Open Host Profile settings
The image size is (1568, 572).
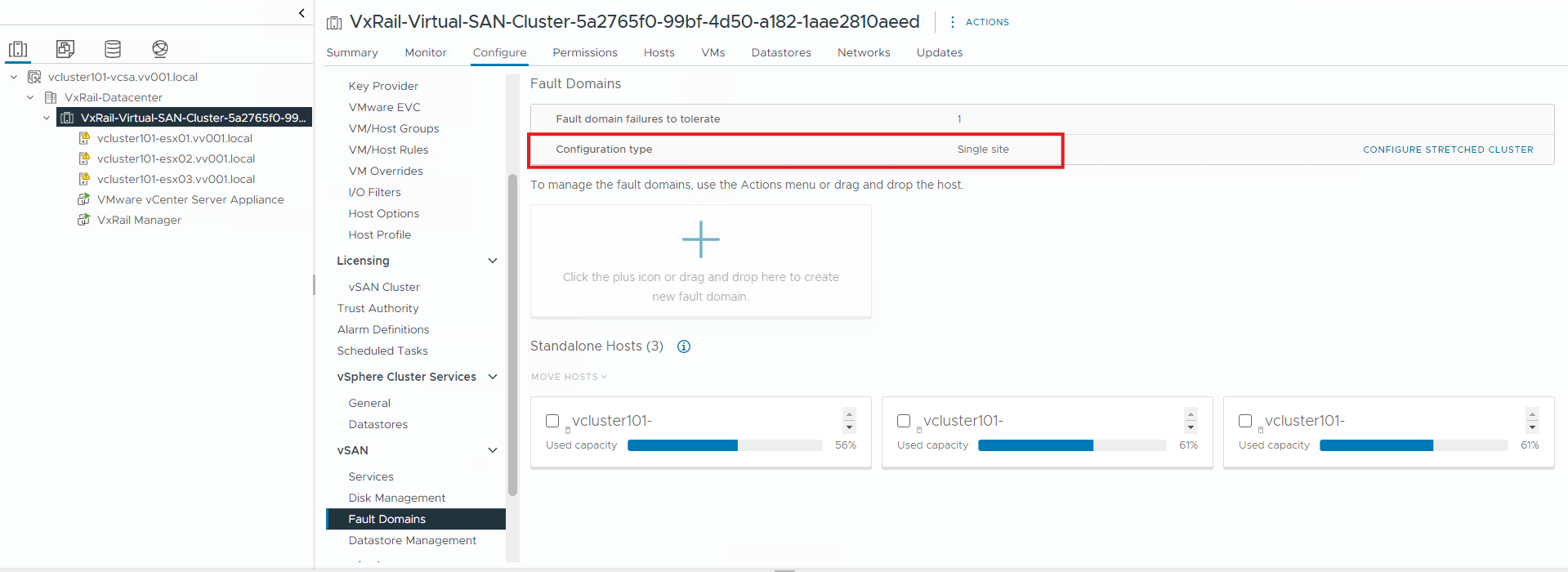click(x=379, y=235)
